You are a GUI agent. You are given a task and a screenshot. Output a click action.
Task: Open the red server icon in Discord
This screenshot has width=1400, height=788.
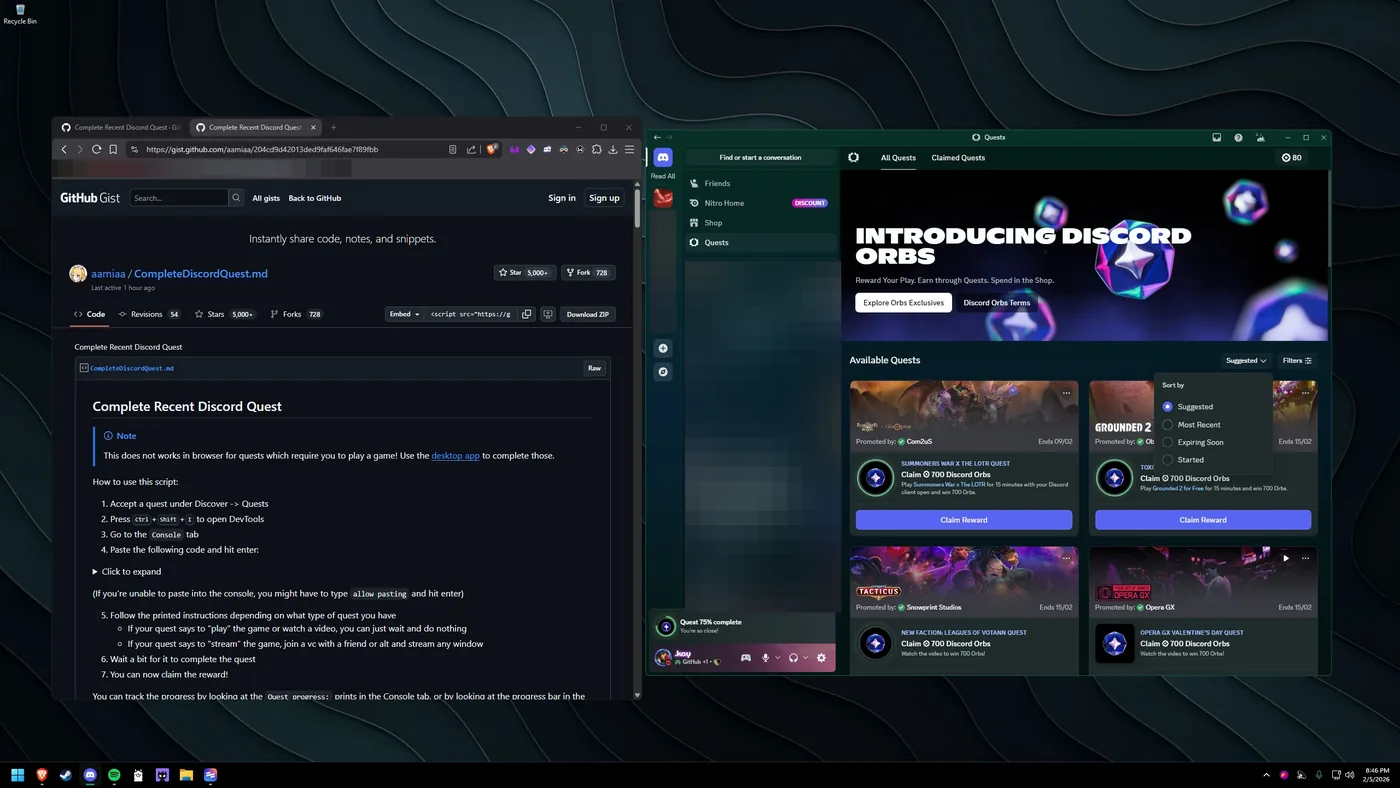click(663, 198)
